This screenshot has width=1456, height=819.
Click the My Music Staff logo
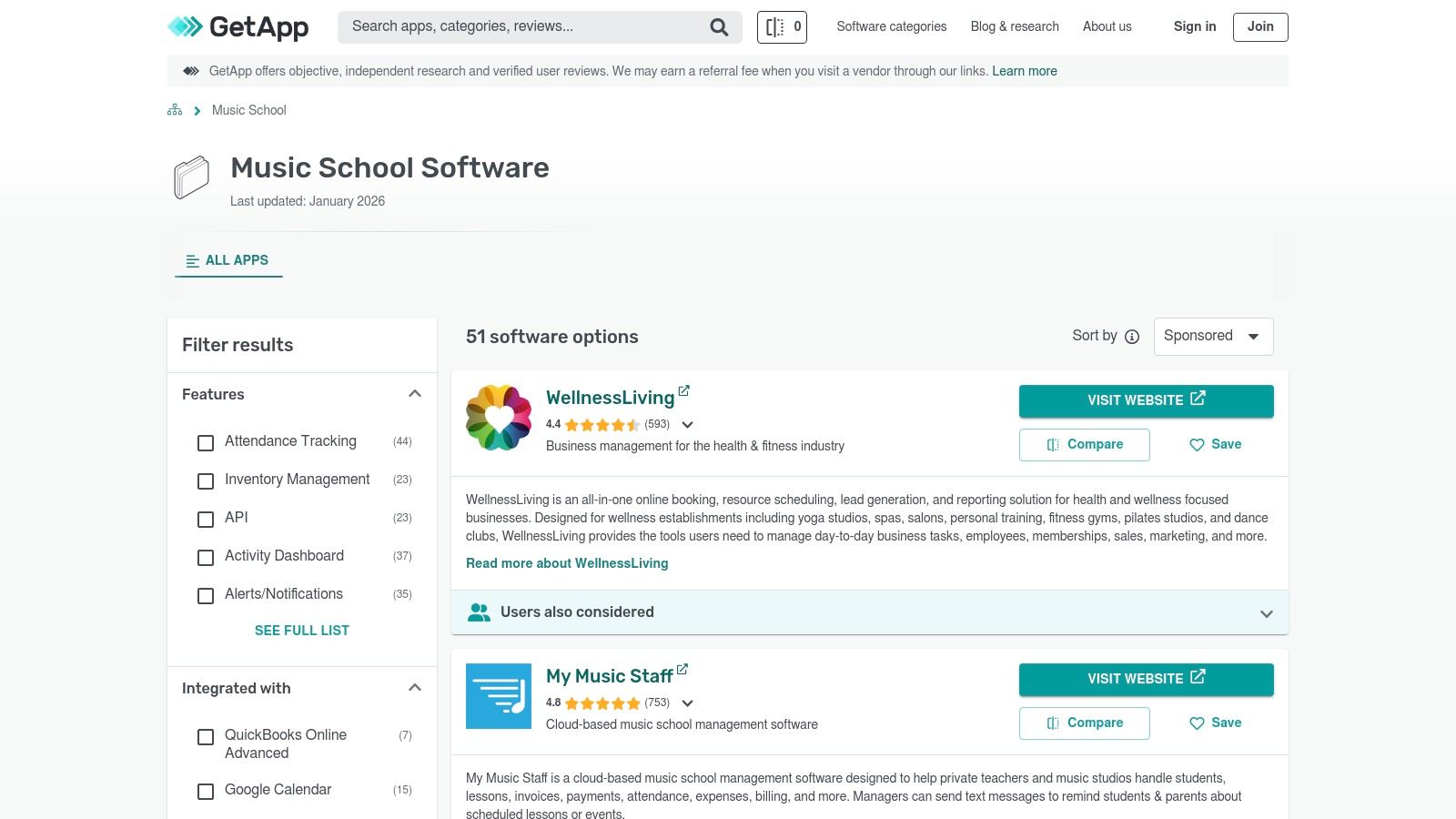(x=499, y=696)
